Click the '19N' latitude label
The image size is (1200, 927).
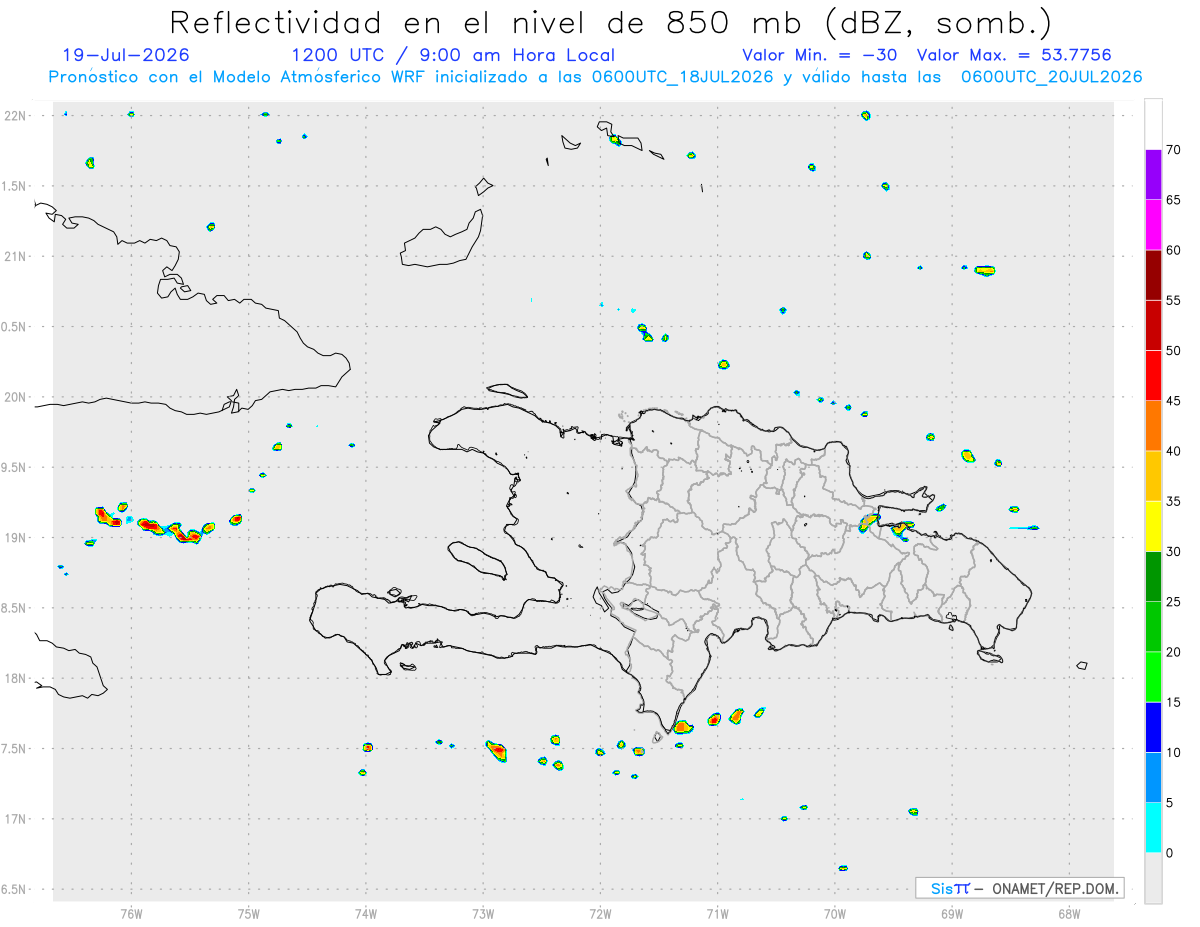pyautogui.click(x=16, y=537)
